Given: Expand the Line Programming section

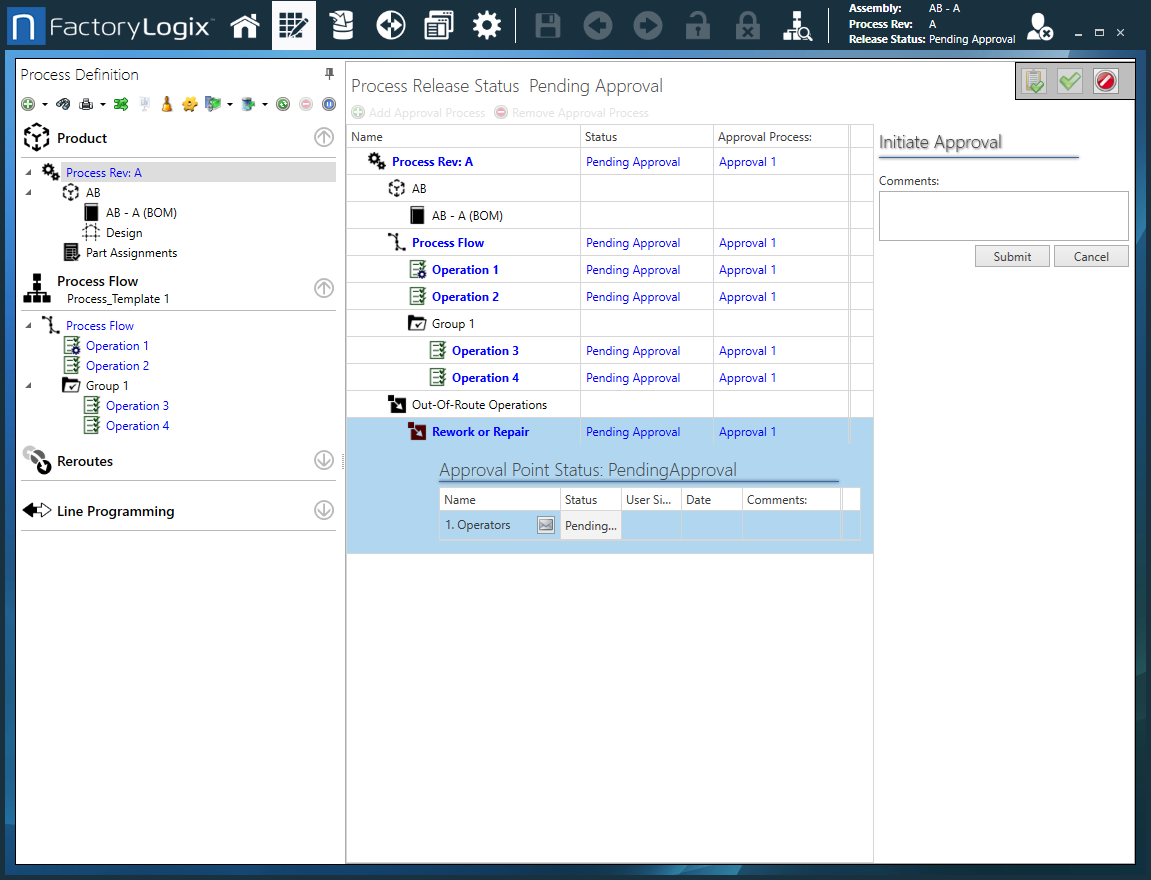Looking at the screenshot, I should point(323,510).
